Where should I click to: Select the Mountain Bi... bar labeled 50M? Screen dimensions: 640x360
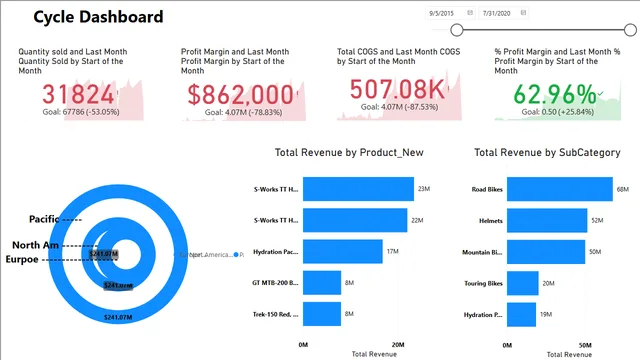coord(546,252)
